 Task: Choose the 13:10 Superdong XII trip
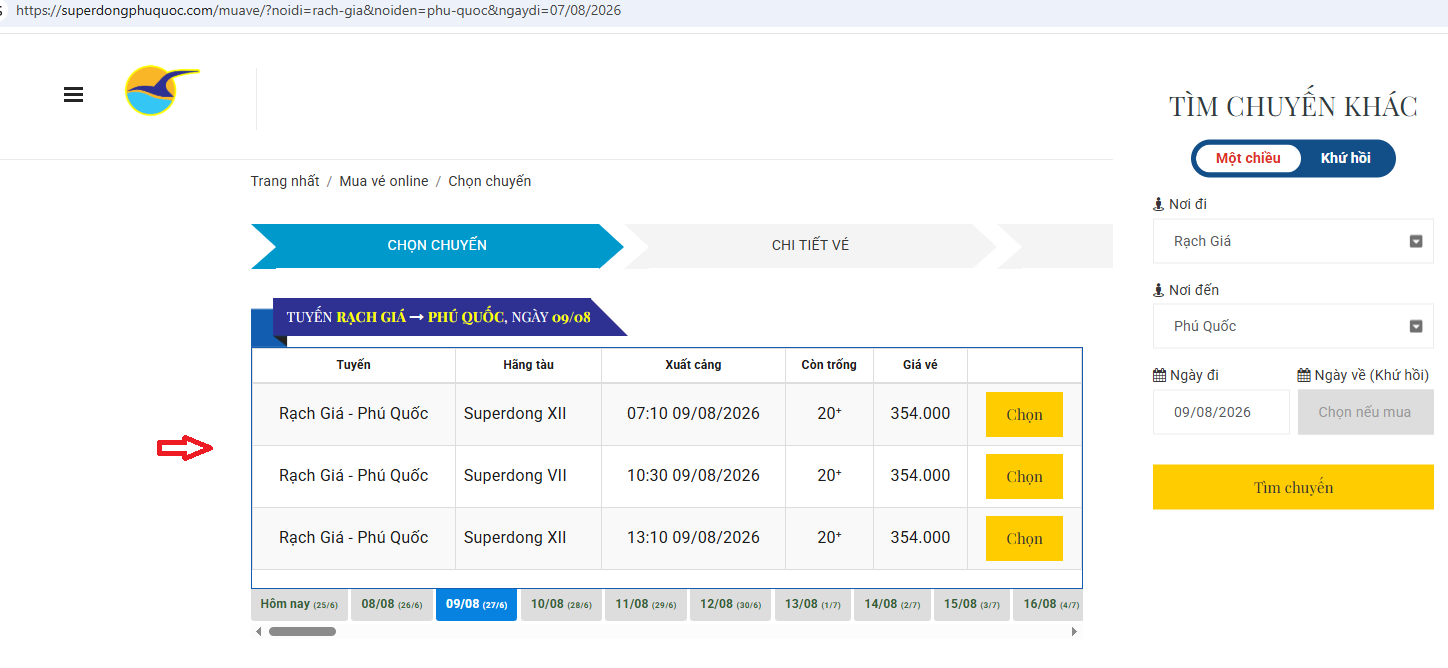click(1024, 538)
